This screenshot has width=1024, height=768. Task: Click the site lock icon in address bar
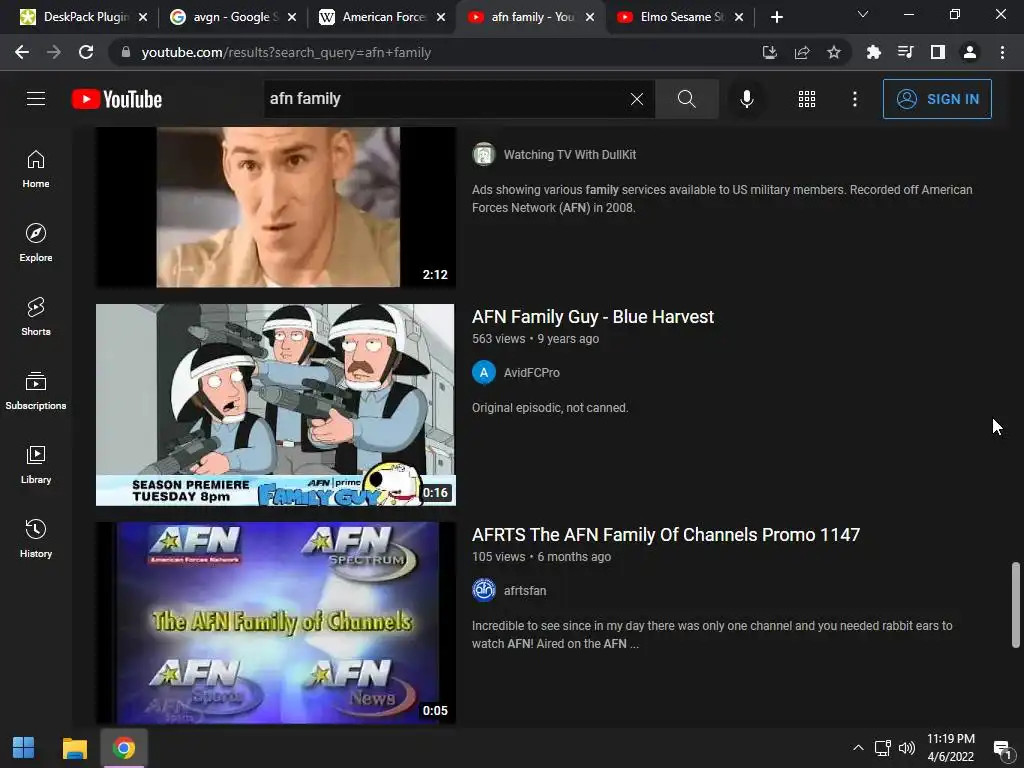(126, 52)
